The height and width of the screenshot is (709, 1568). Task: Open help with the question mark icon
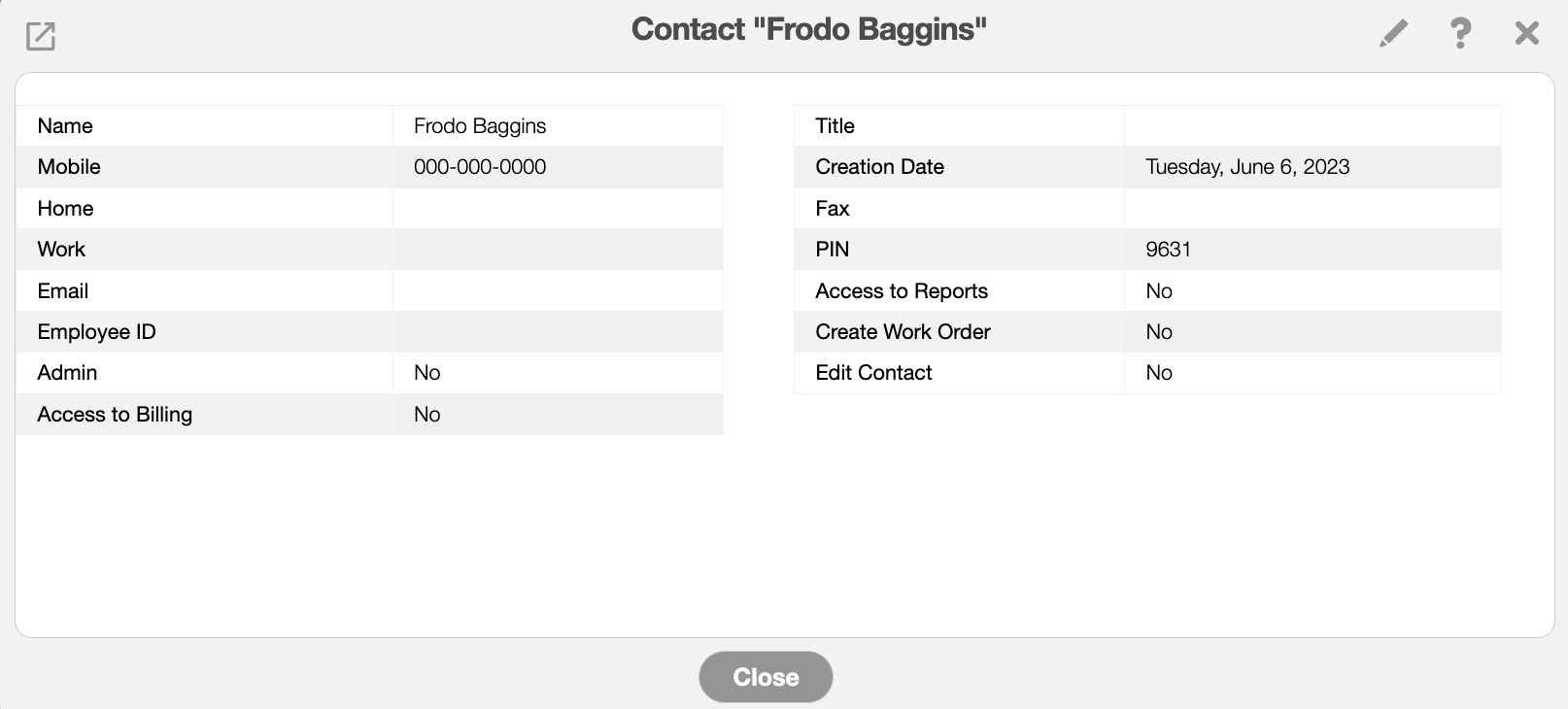[1459, 34]
